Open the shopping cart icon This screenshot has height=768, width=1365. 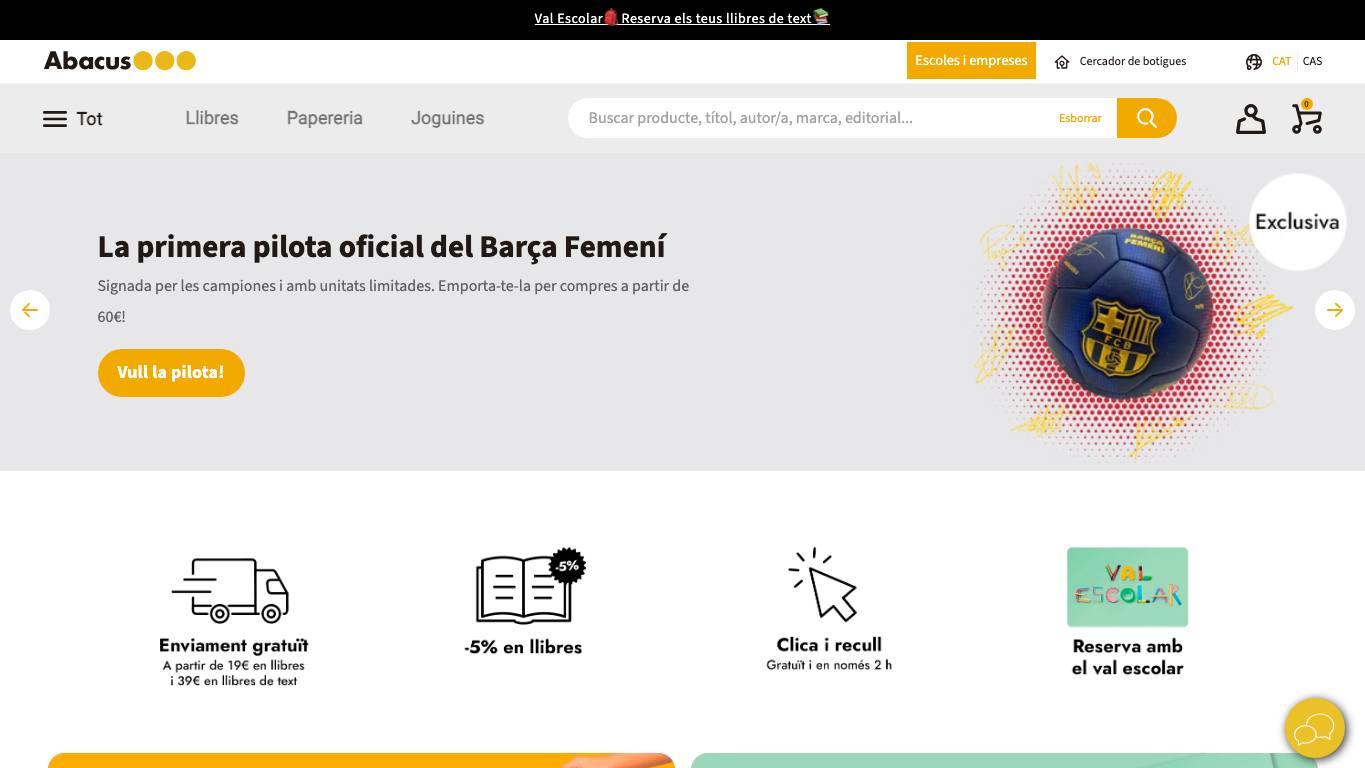1306,118
